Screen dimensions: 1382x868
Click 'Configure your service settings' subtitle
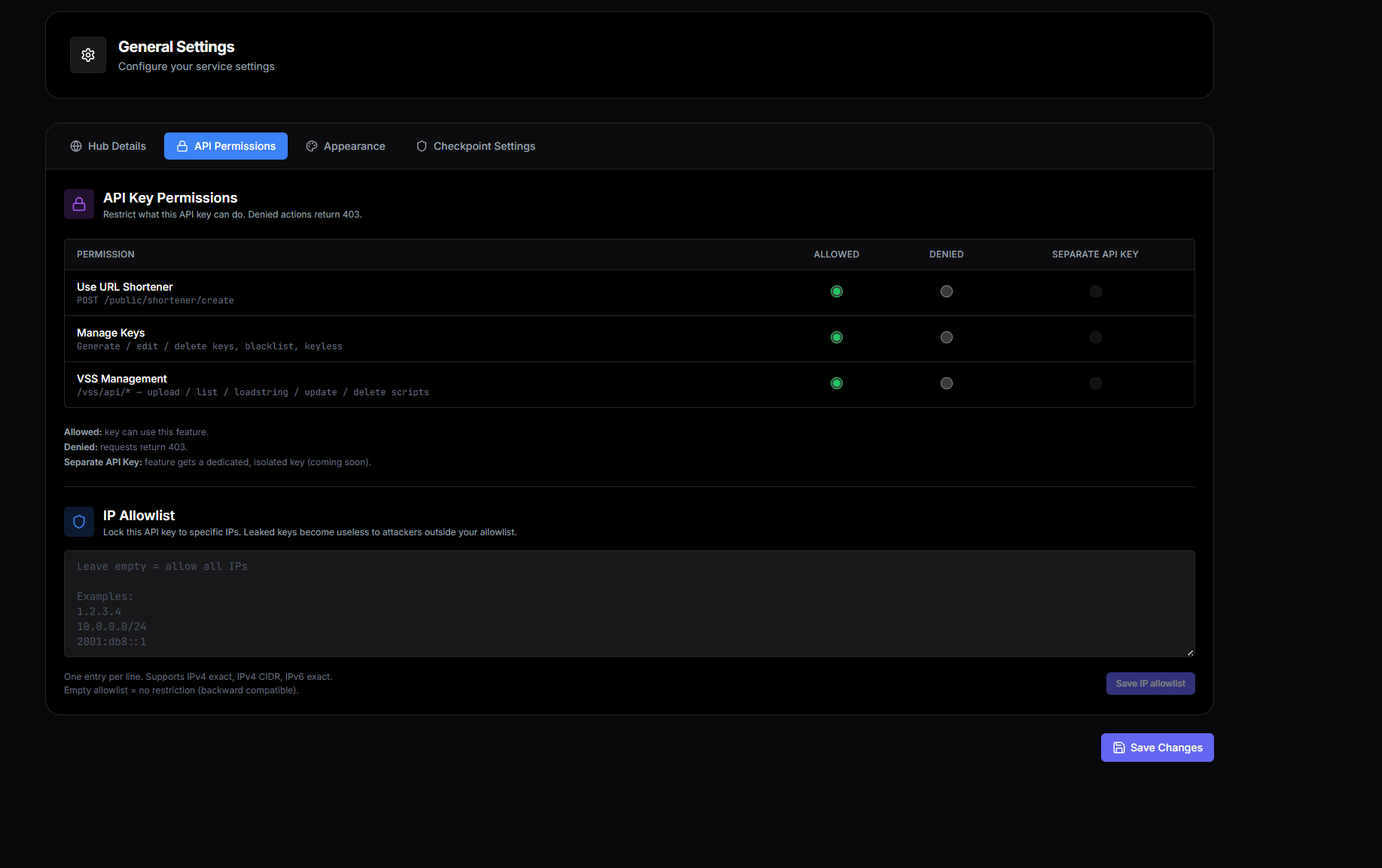point(197,66)
